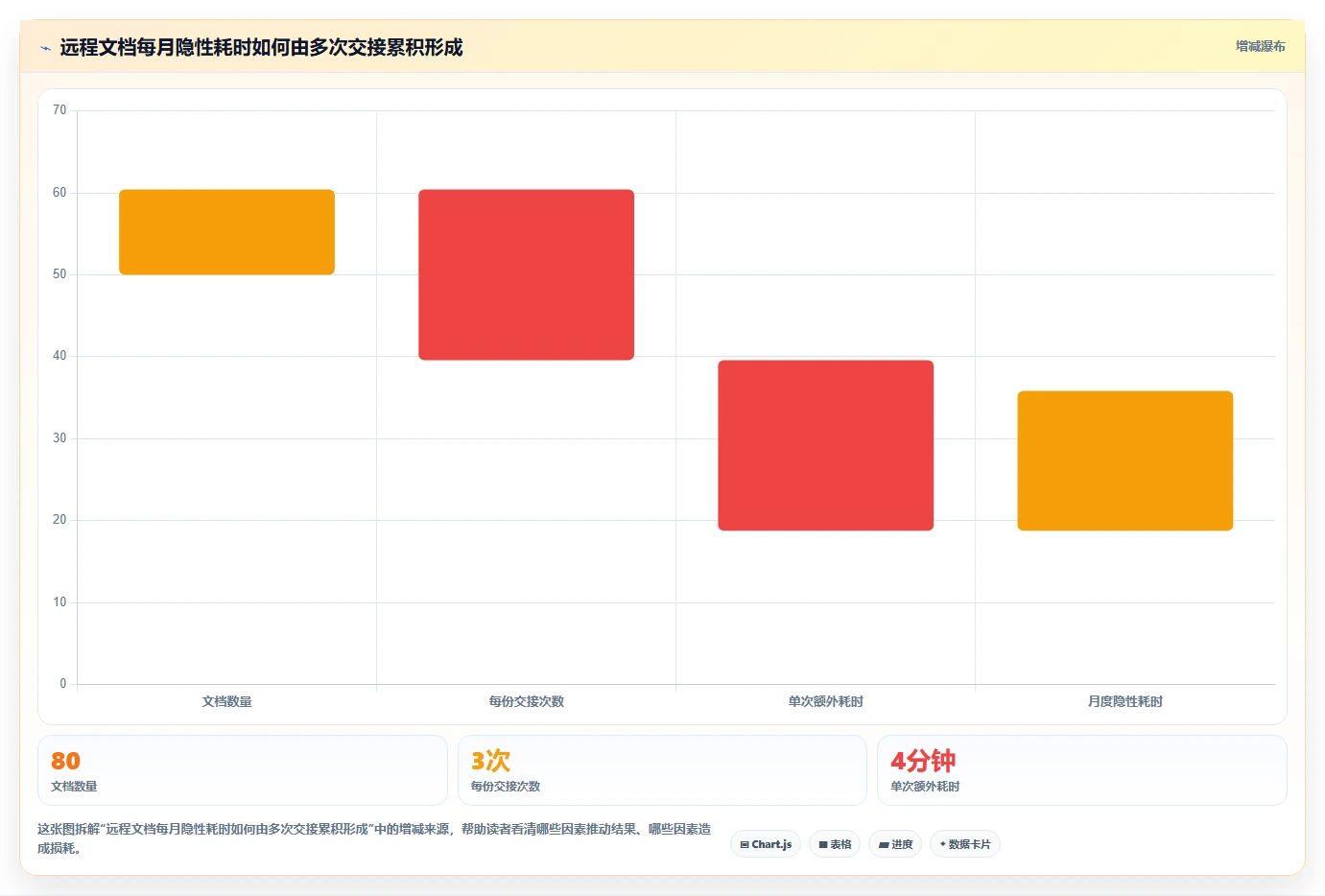Click the y-axis value 30

(59, 438)
